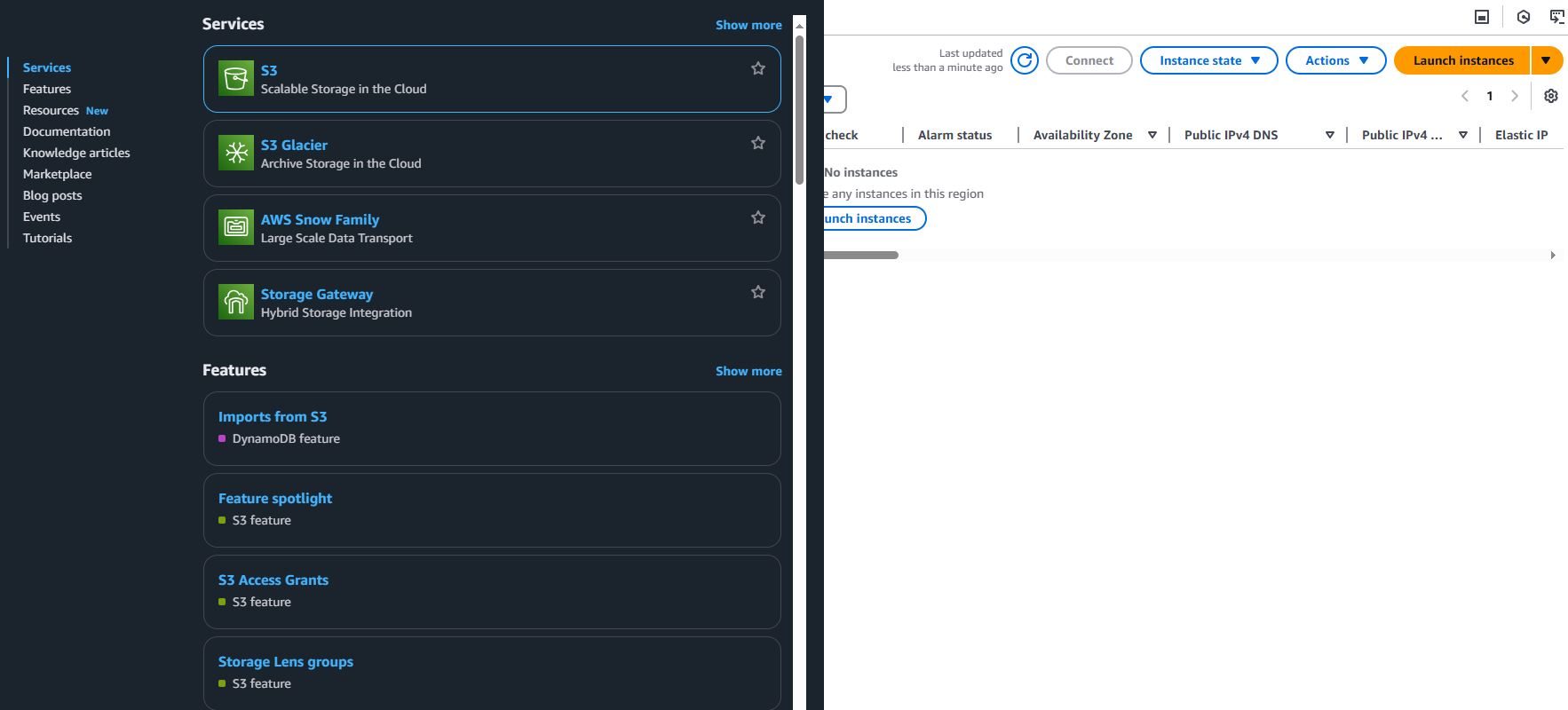Screen dimensions: 1568x710
Task: Expand Launch instances split arrow
Action: [x=1547, y=60]
